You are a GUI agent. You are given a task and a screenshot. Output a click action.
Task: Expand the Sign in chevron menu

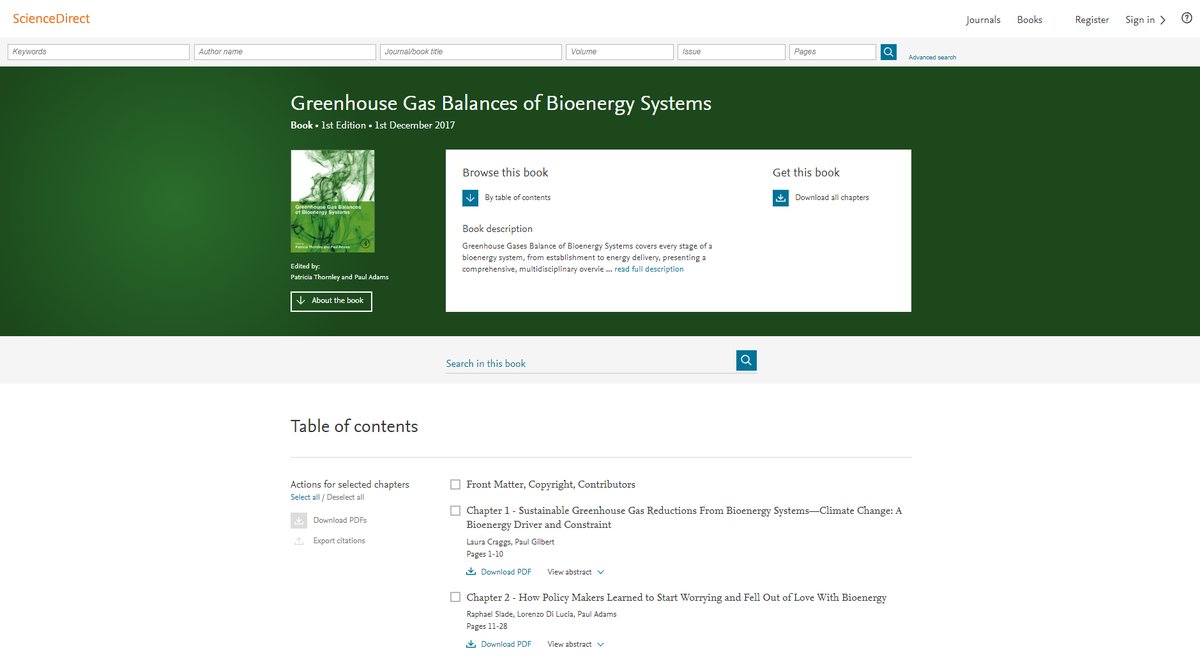point(1162,20)
